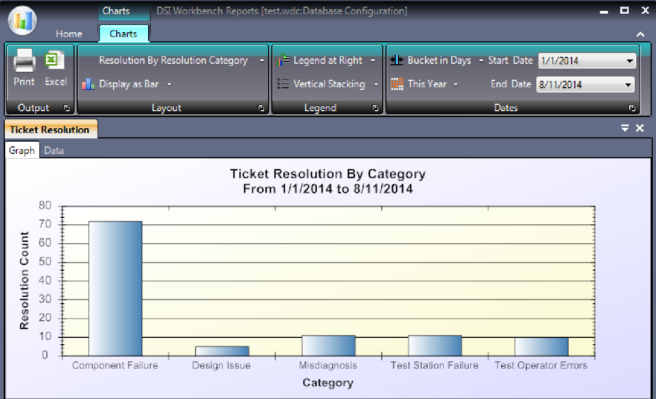
Task: Open the End Date combo box dropdown
Action: [x=628, y=85]
